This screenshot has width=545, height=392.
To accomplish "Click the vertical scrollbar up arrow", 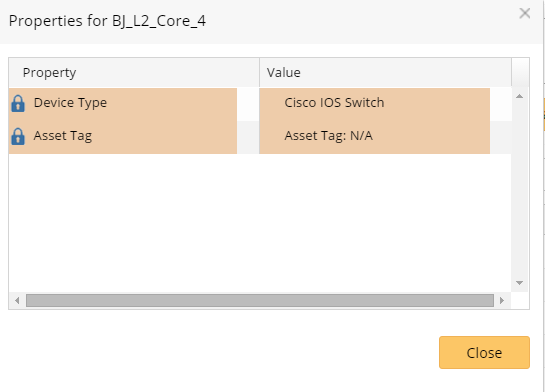I will 520,96.
